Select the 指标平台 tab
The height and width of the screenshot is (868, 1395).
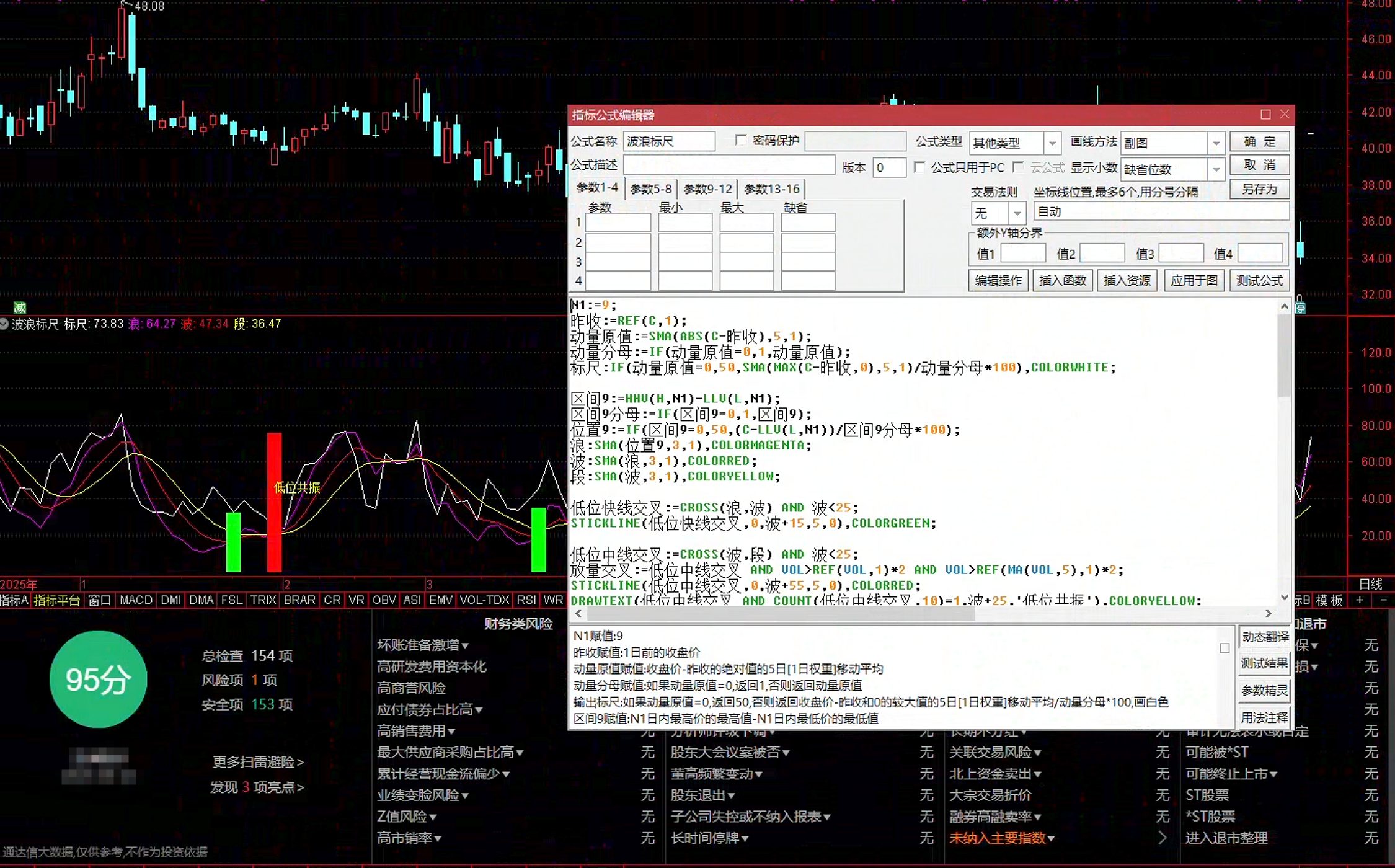(57, 600)
